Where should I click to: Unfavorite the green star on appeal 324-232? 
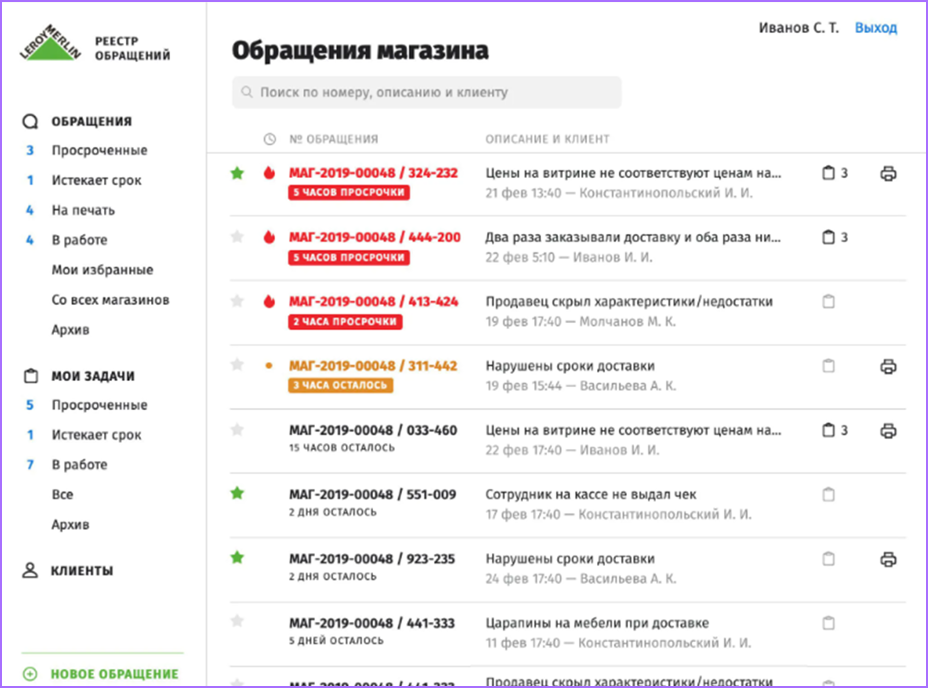point(237,172)
